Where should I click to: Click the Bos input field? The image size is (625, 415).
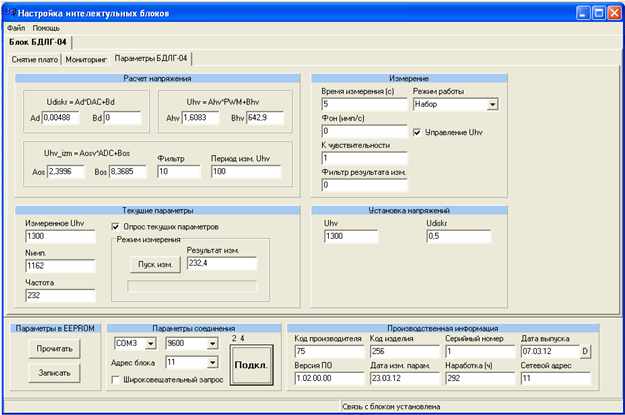[x=128, y=172]
